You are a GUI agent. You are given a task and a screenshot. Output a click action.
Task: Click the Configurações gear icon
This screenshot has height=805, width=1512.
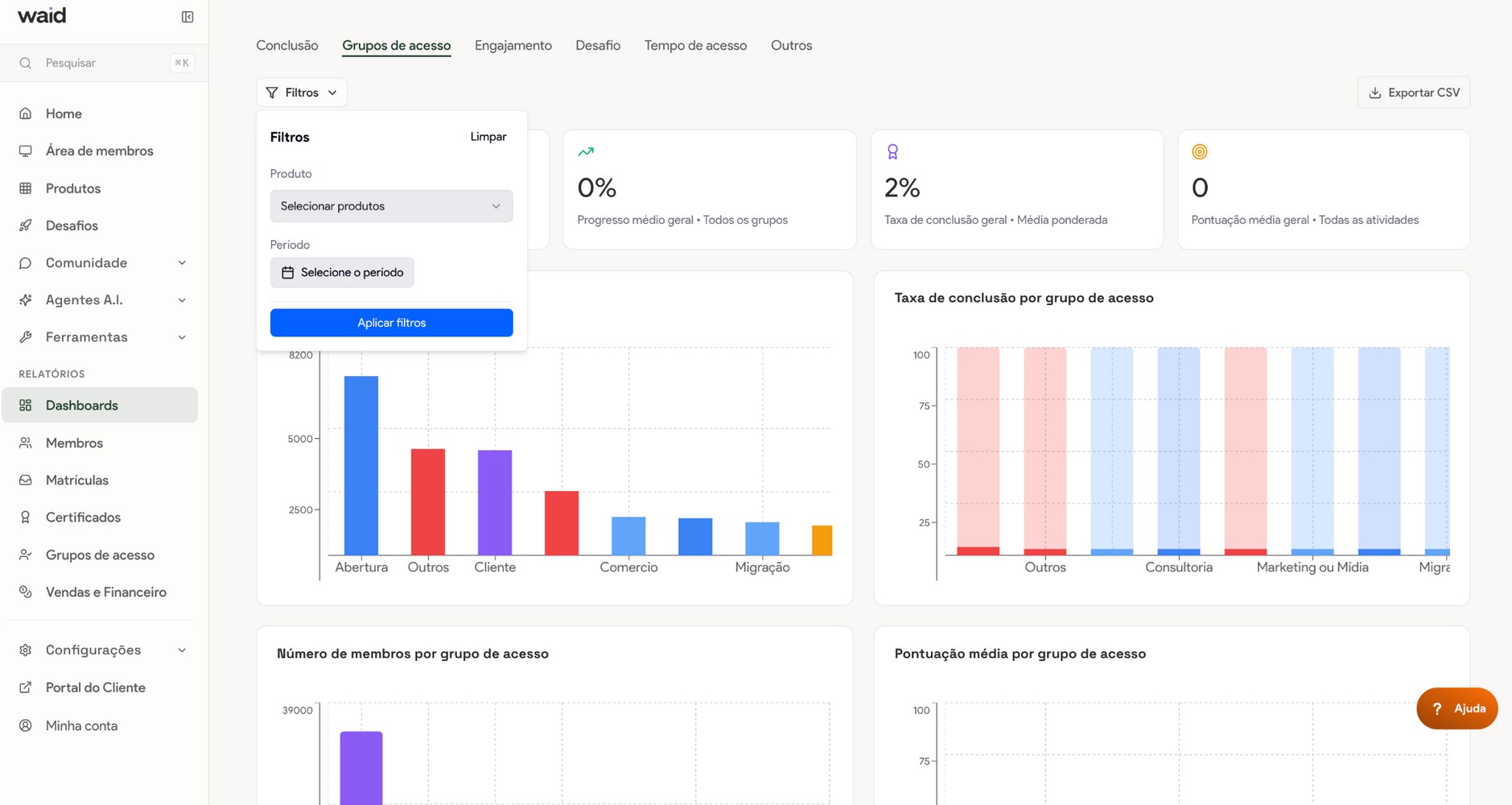pyautogui.click(x=26, y=650)
